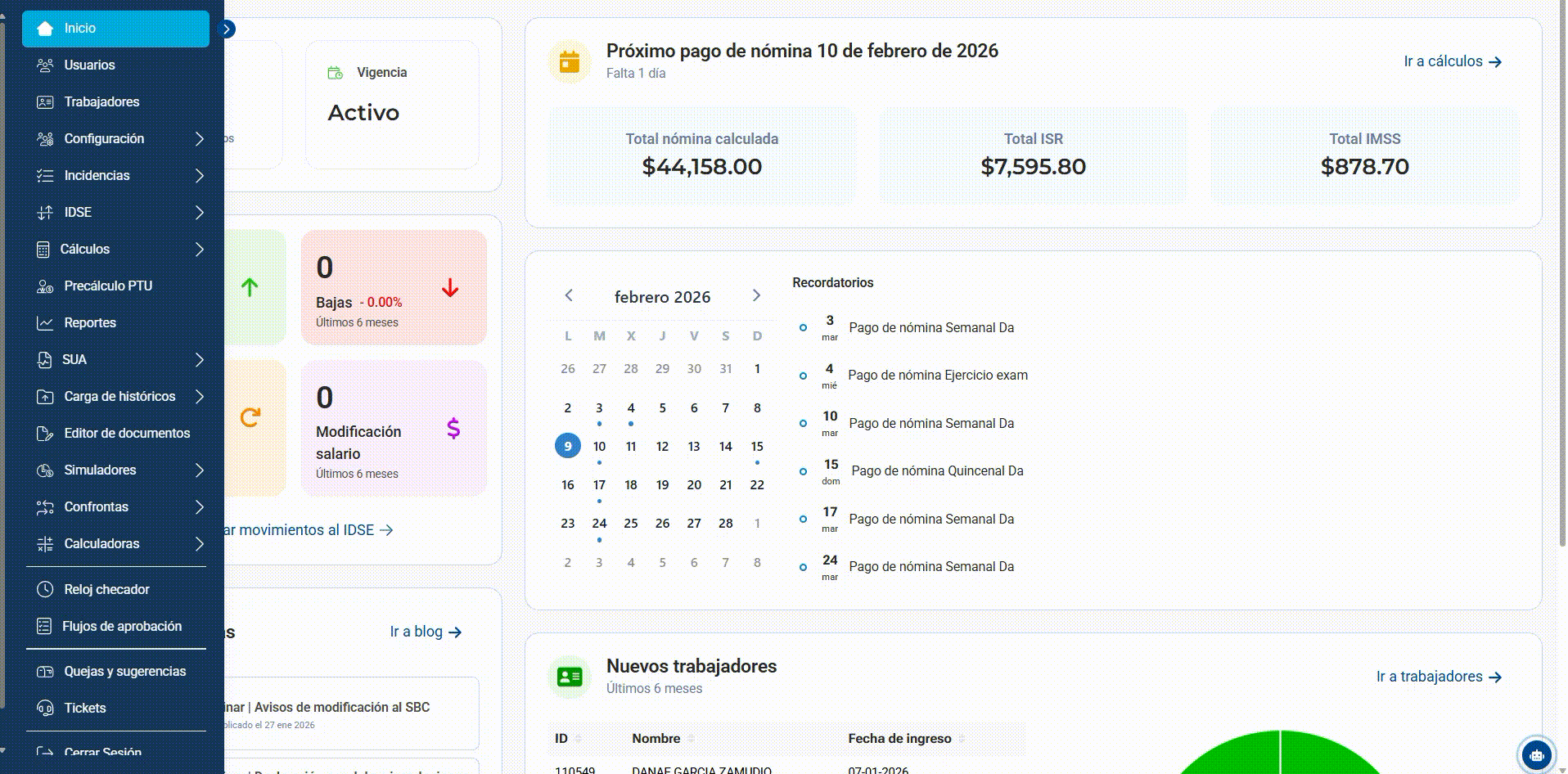Viewport: 1568px width, 774px height.
Task: Click the Simuladores icon
Action: point(45,470)
